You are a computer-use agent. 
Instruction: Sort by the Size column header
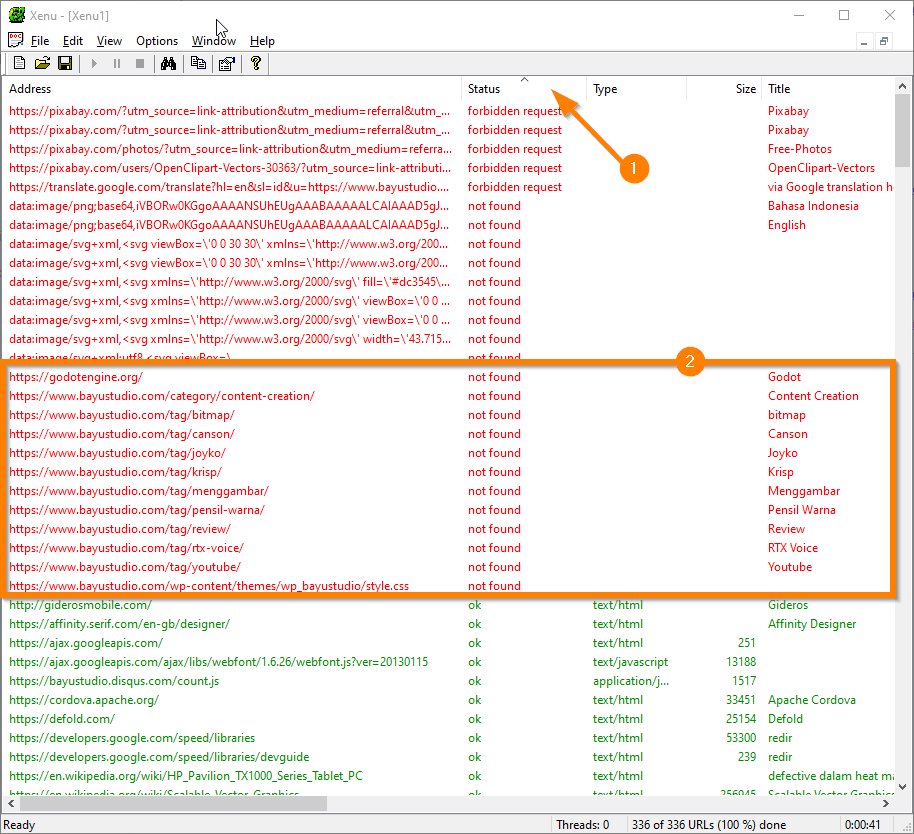tap(724, 89)
